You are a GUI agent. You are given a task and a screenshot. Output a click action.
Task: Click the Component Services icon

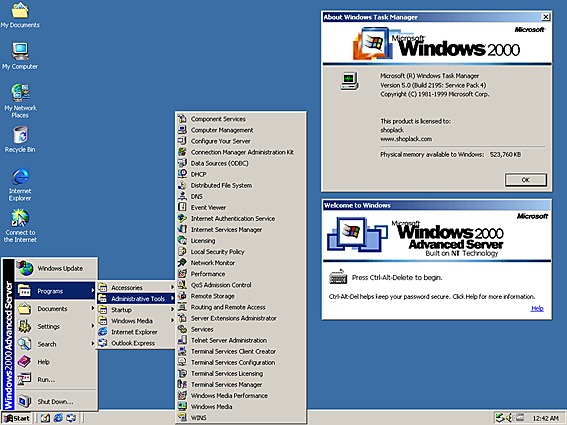click(182, 119)
